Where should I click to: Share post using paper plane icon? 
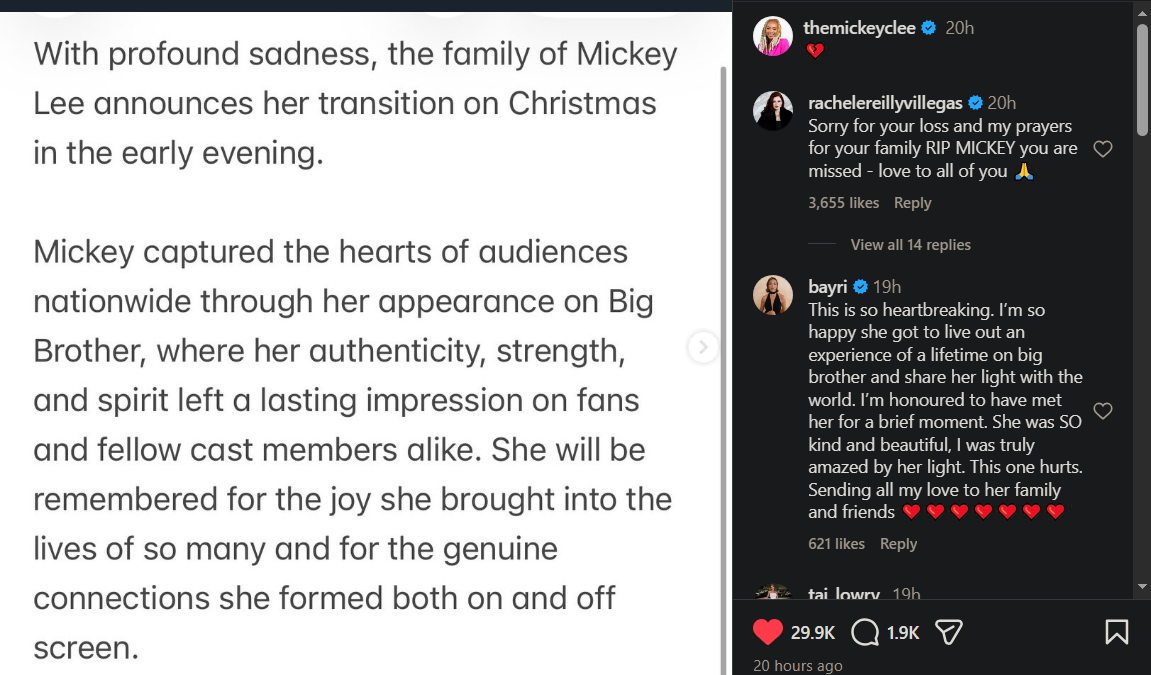point(948,632)
